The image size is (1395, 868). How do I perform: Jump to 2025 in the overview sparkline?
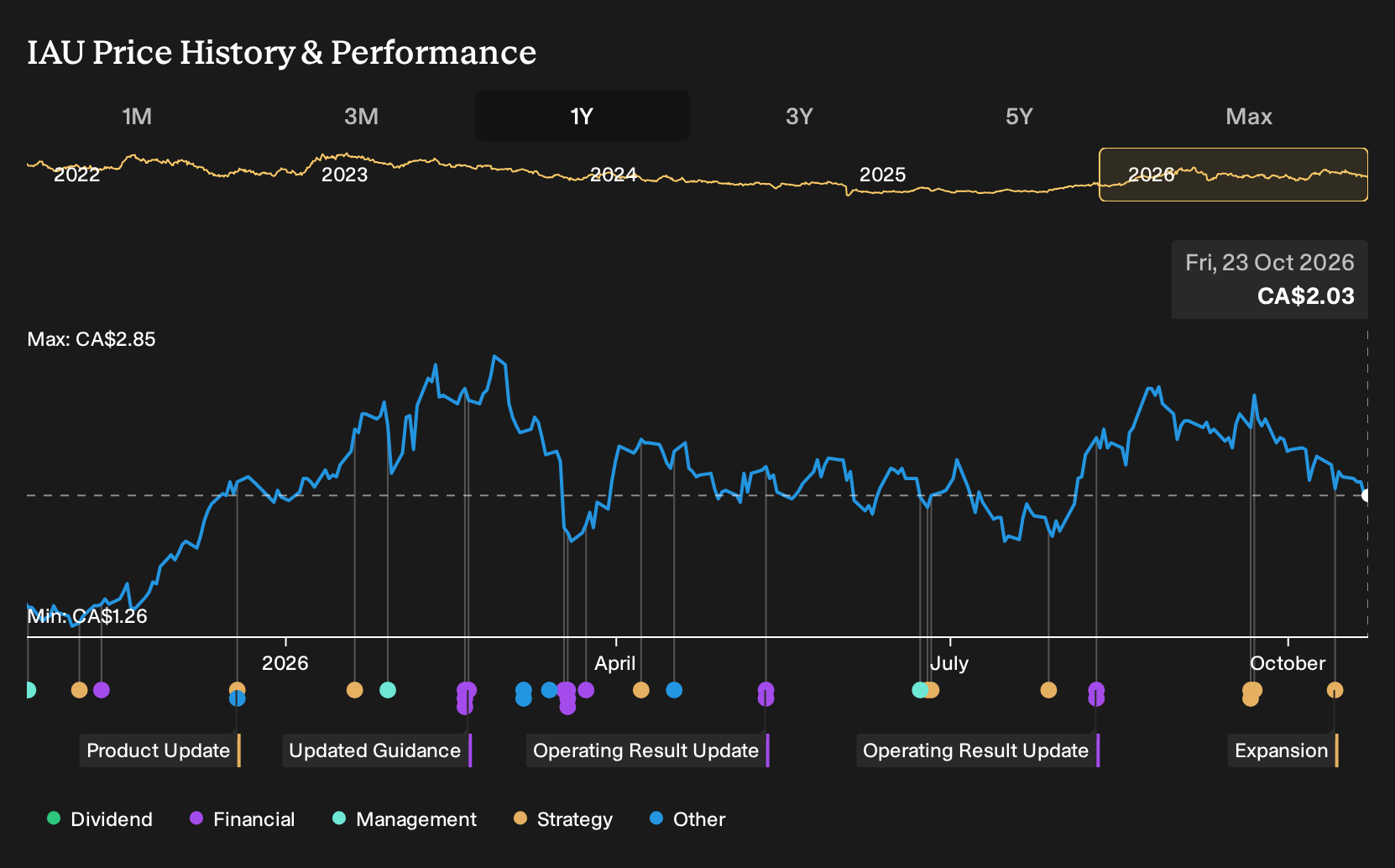[x=882, y=175]
